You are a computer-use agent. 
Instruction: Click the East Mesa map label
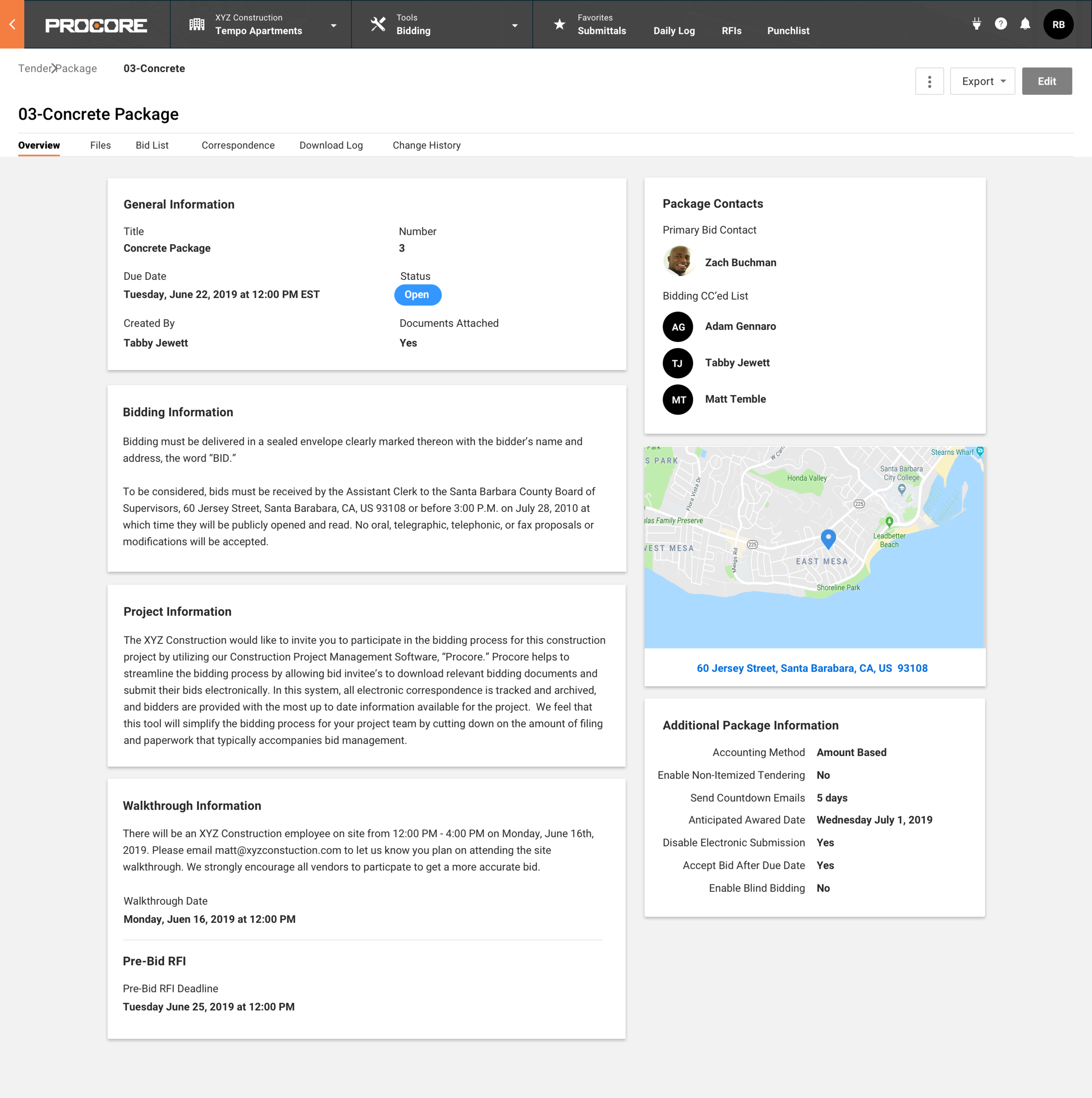click(822, 562)
